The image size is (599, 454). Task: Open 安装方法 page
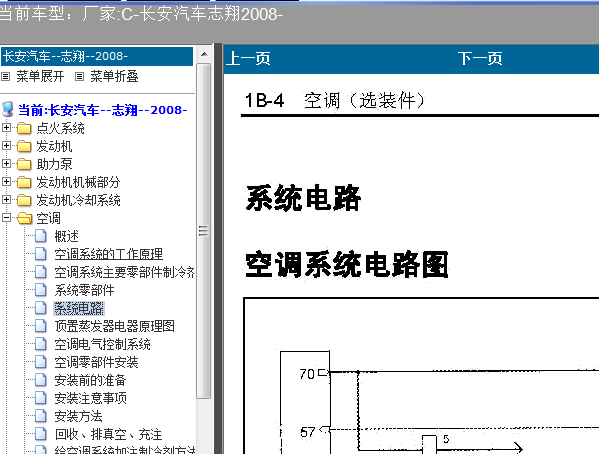click(78, 416)
